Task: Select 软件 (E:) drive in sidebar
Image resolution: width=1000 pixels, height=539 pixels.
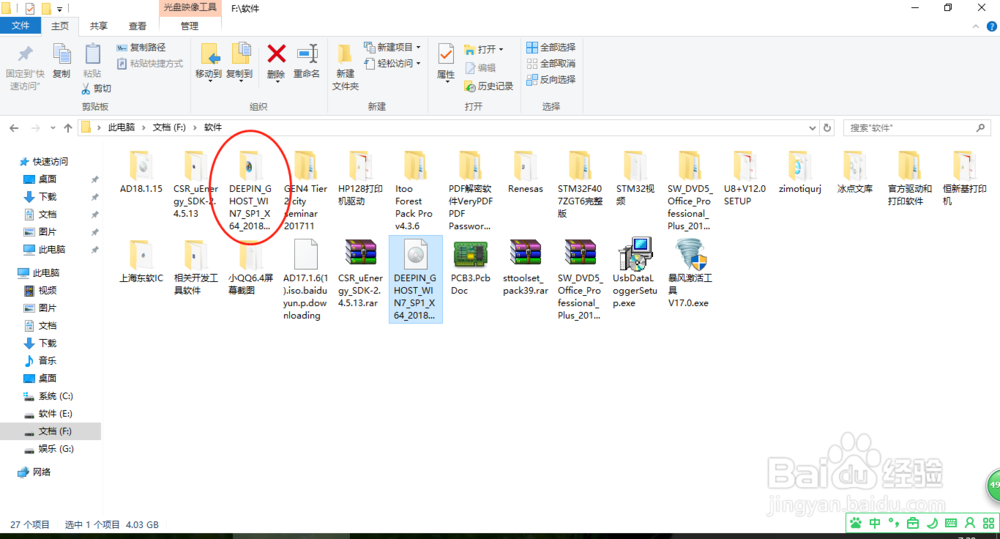Action: point(48,413)
